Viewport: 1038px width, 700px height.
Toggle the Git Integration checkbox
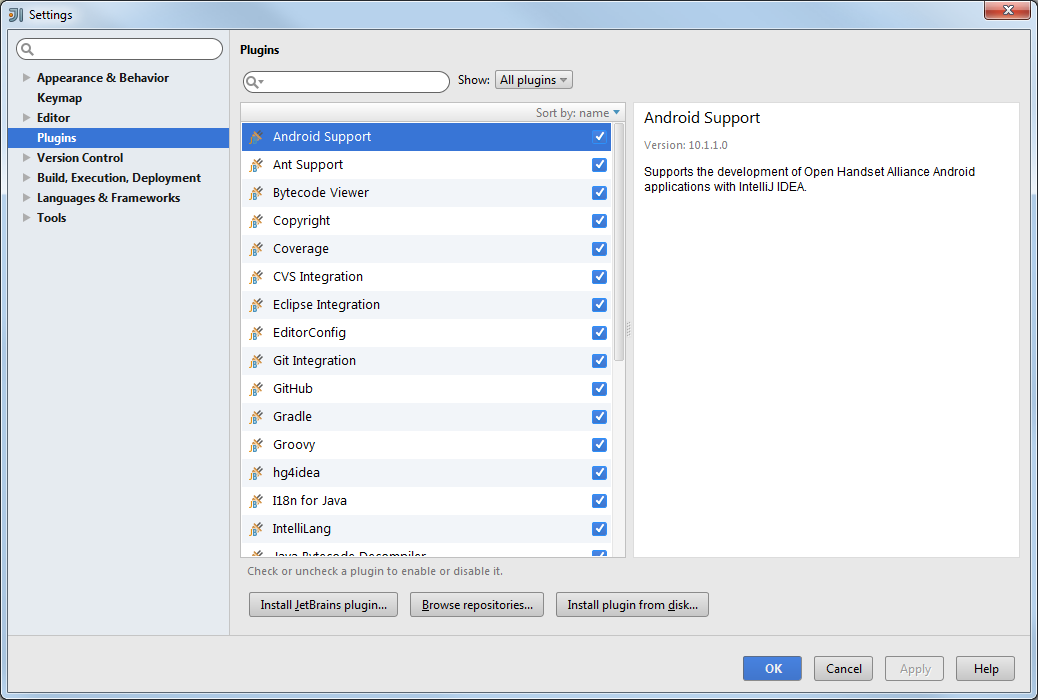click(599, 360)
